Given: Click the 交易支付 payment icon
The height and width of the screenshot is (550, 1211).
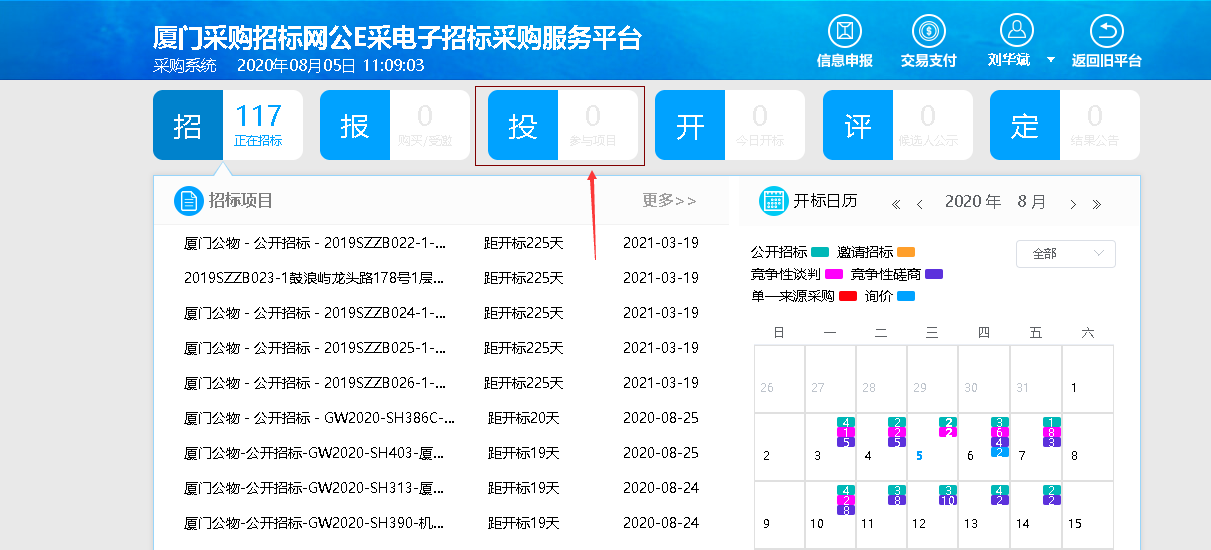Looking at the screenshot, I should point(928,30).
